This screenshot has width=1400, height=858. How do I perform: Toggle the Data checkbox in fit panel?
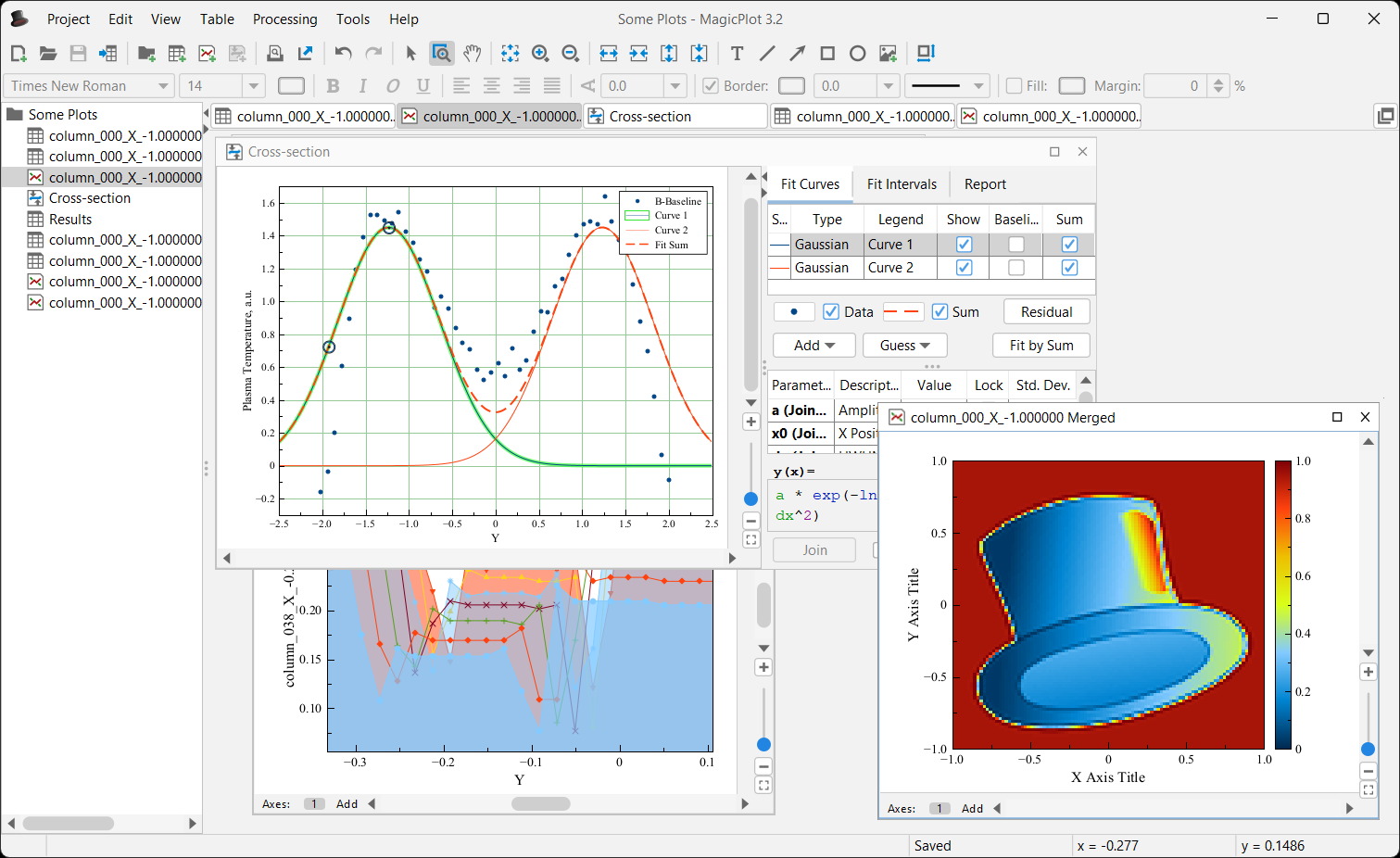pyautogui.click(x=831, y=312)
